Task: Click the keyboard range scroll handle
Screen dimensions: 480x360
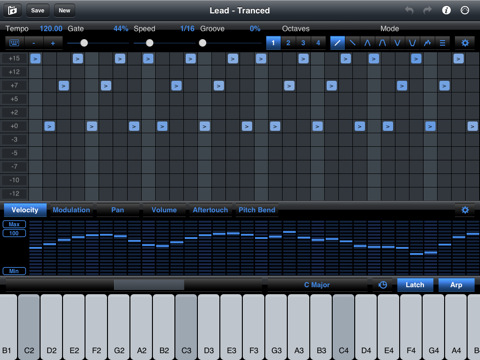Action: coord(149,285)
